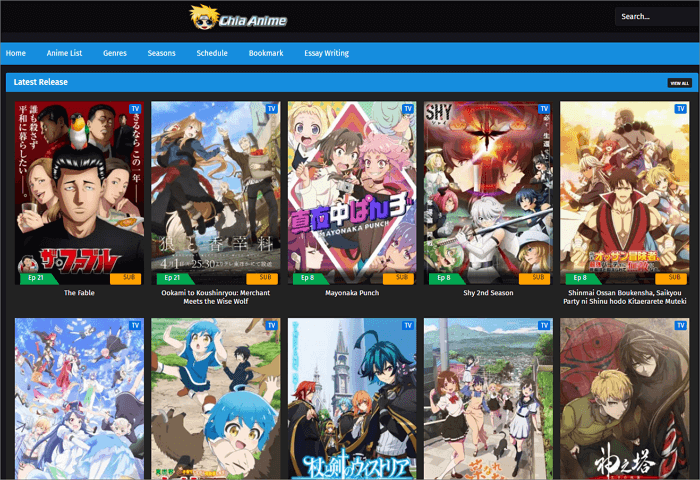The height and width of the screenshot is (480, 700).
Task: Select Seasons in the navigation bar
Action: point(161,53)
